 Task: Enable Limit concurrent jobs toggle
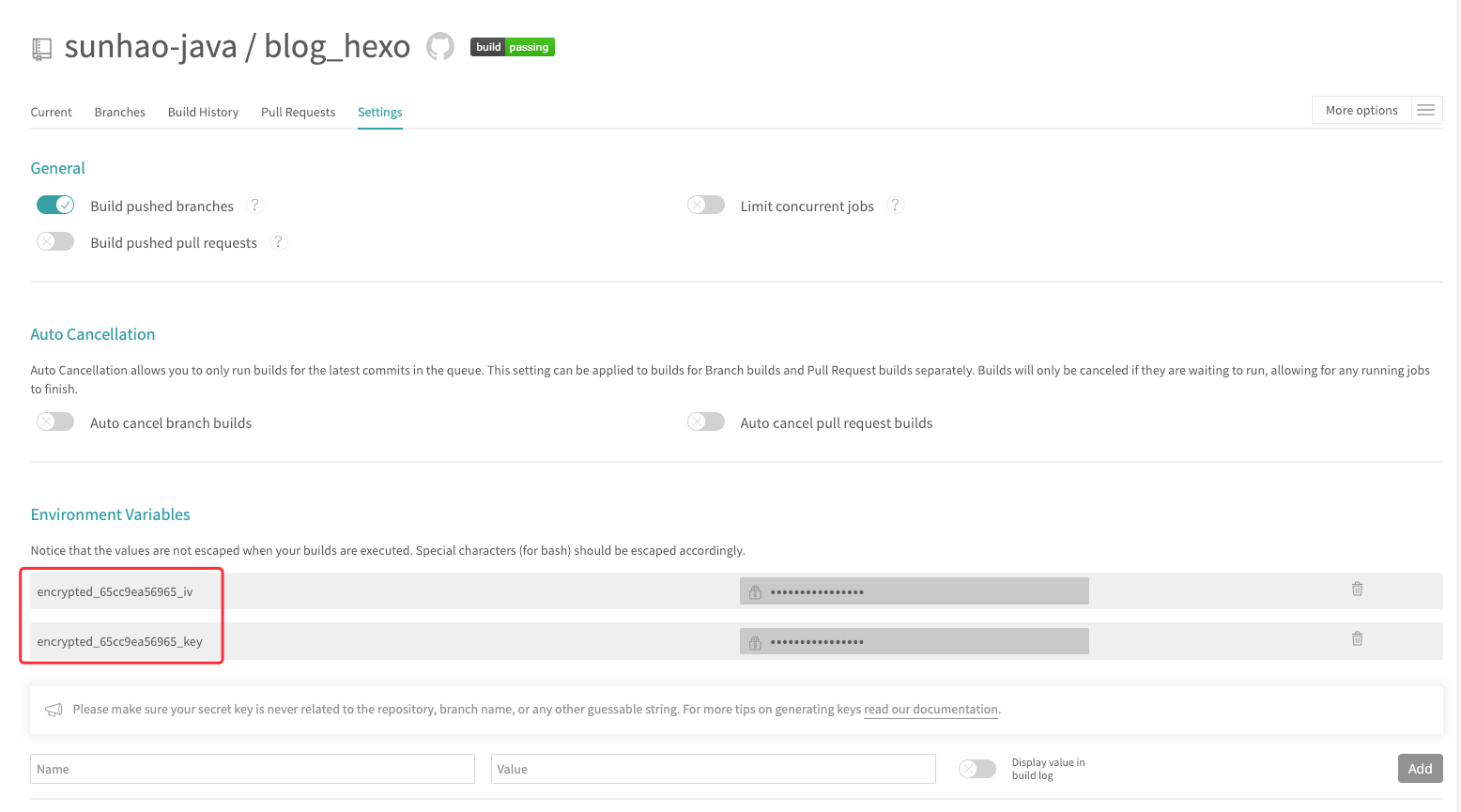click(706, 205)
